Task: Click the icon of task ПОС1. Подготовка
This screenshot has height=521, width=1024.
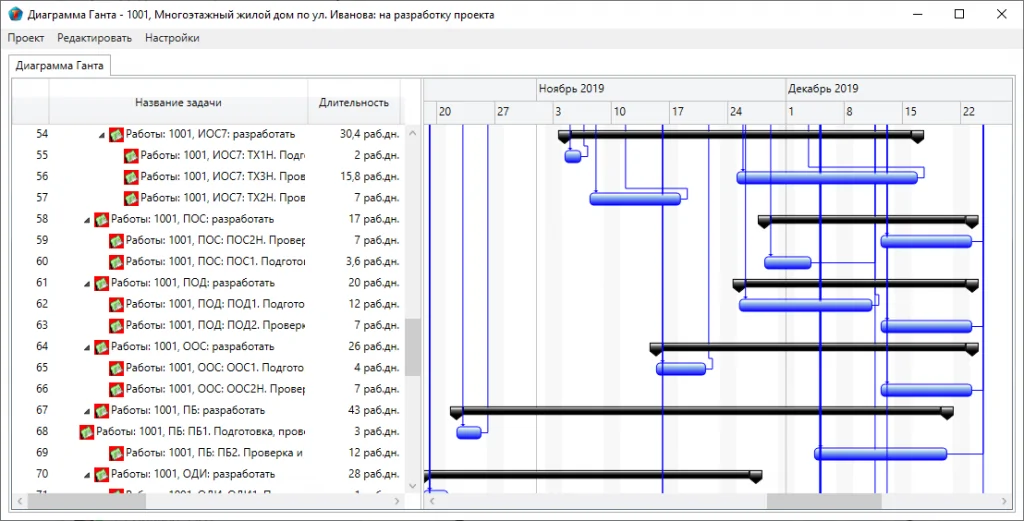Action: 116,262
